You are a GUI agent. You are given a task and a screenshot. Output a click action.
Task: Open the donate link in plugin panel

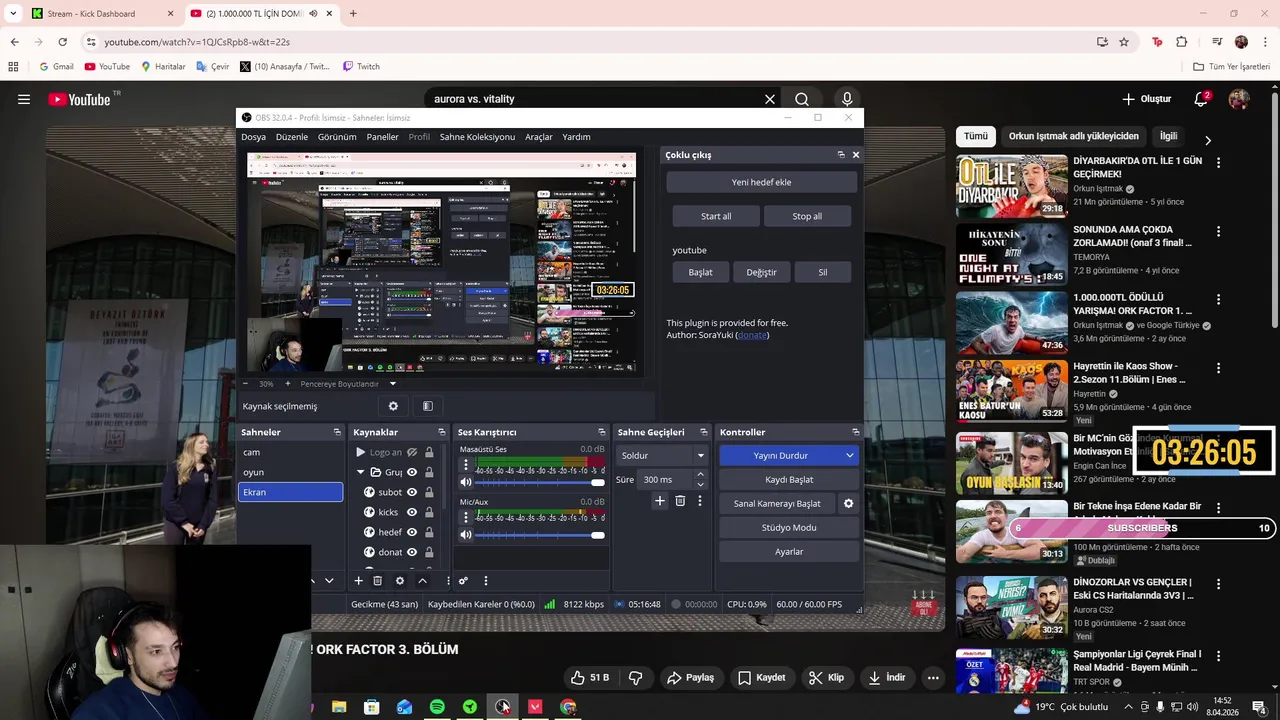pyautogui.click(x=752, y=335)
